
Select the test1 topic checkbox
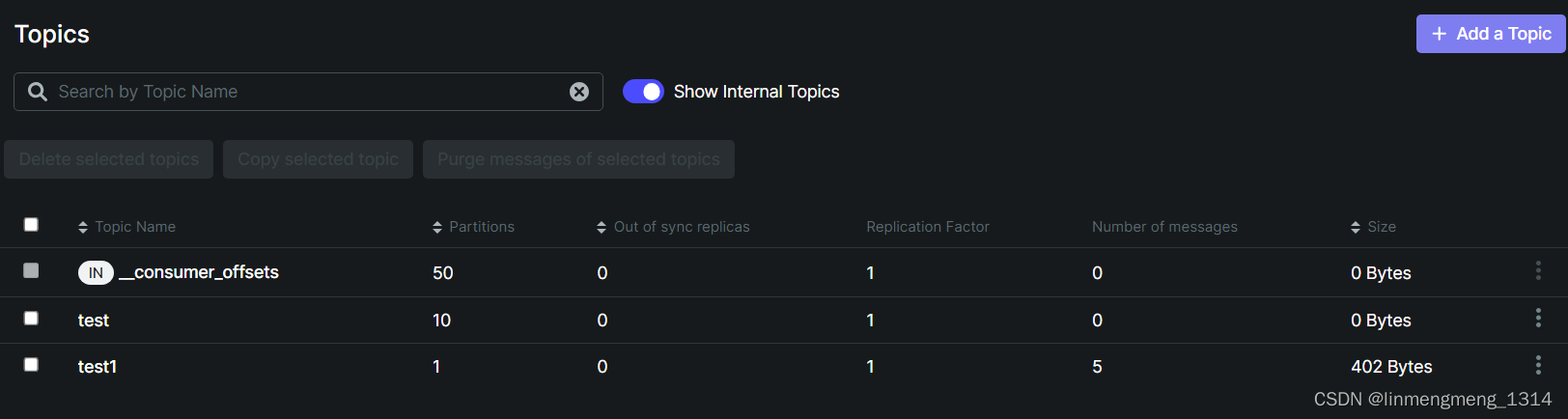pos(31,365)
